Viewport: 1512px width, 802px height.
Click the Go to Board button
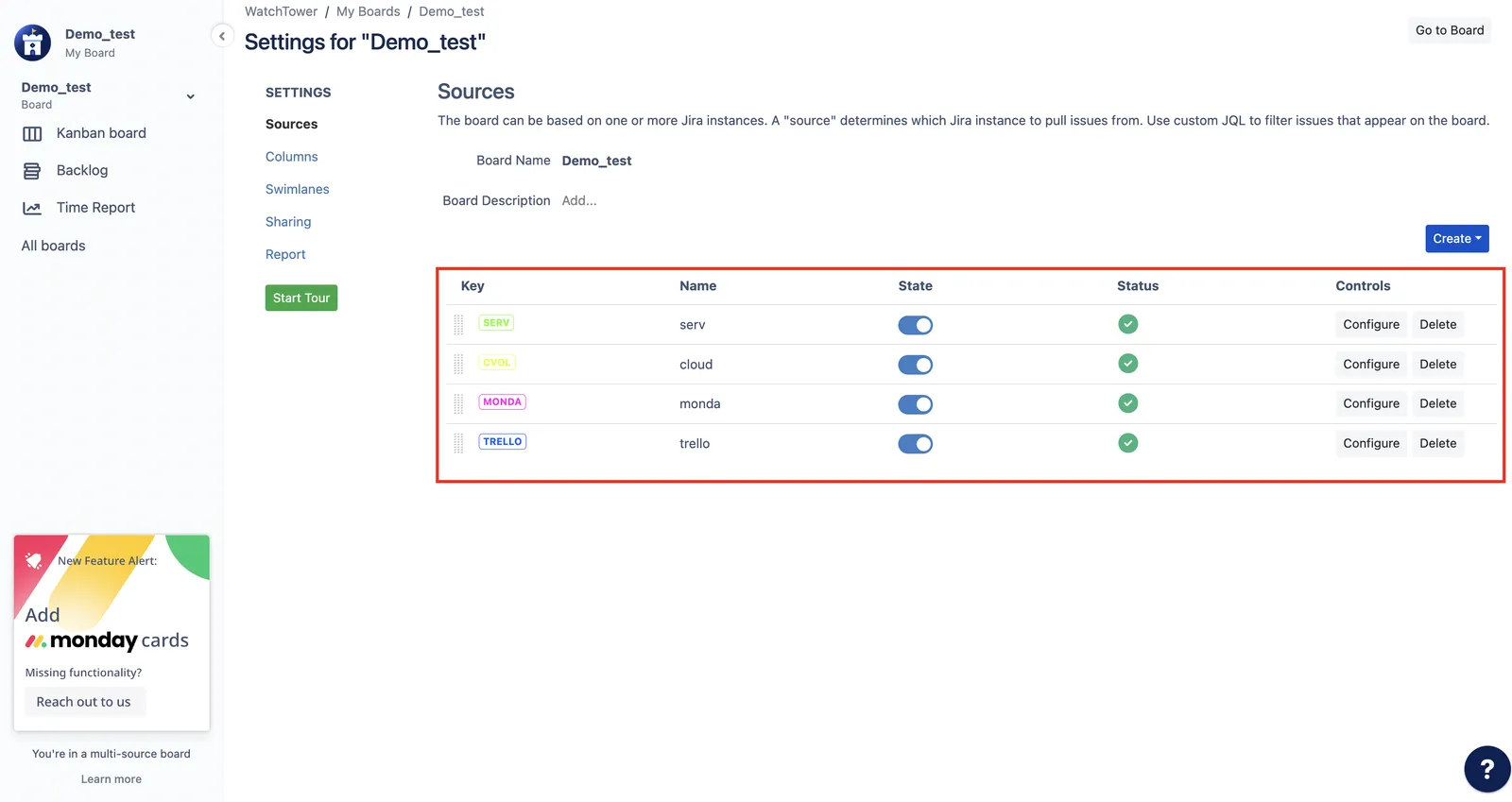tap(1450, 30)
